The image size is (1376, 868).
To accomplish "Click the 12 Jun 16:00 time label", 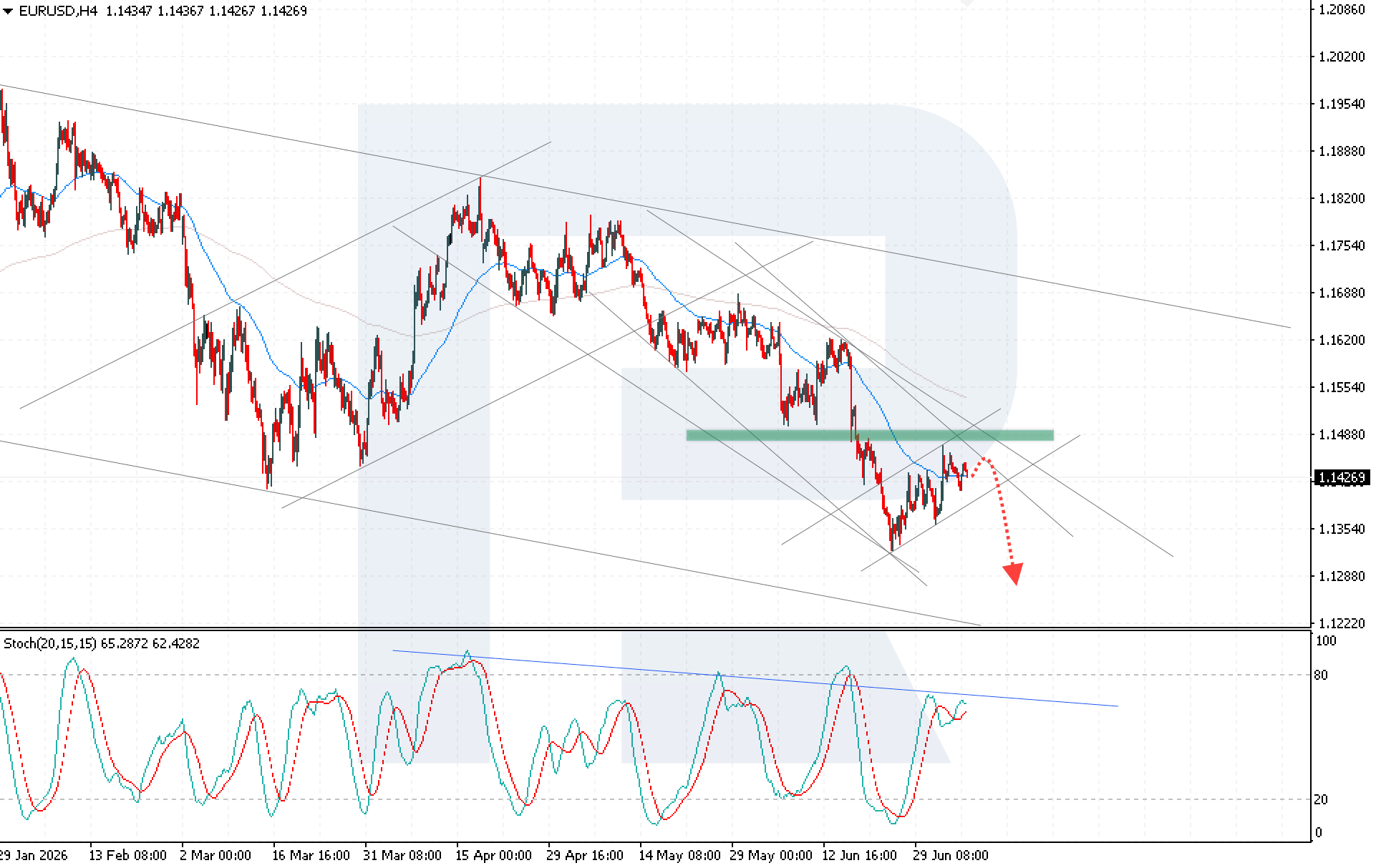I will point(859,856).
